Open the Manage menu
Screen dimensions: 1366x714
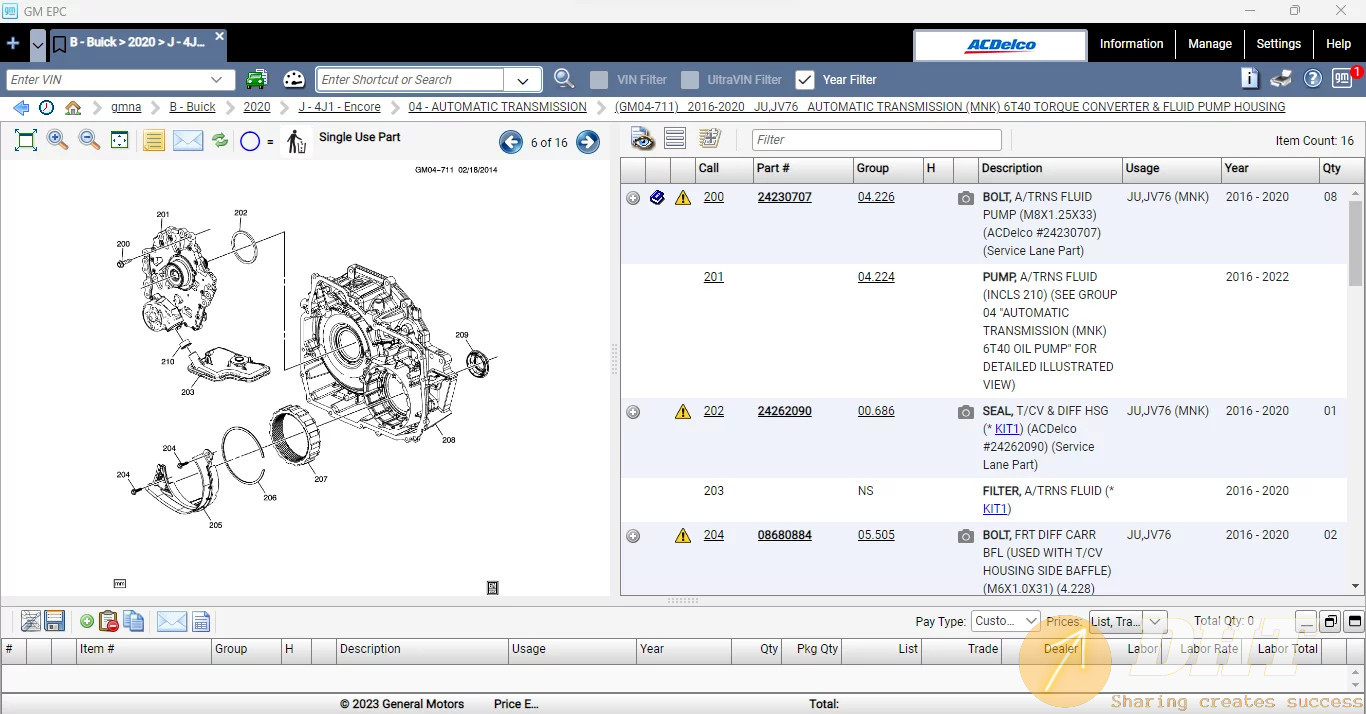[1209, 44]
